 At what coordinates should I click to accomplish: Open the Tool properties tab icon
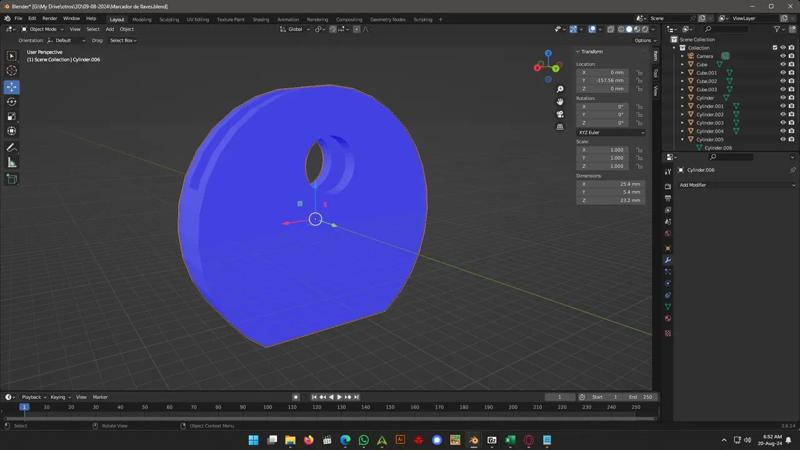668,172
